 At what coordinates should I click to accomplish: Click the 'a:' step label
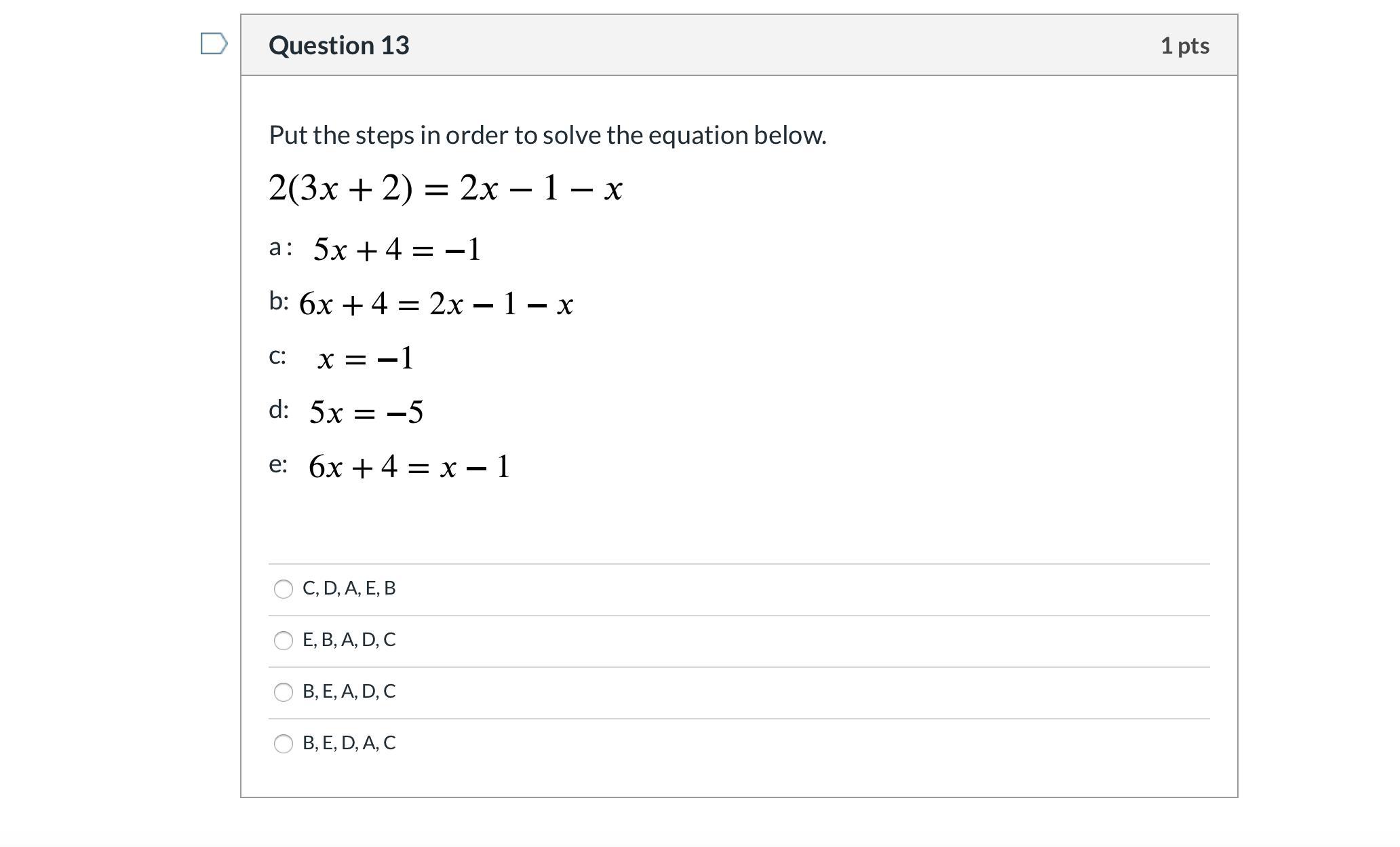tap(280, 248)
